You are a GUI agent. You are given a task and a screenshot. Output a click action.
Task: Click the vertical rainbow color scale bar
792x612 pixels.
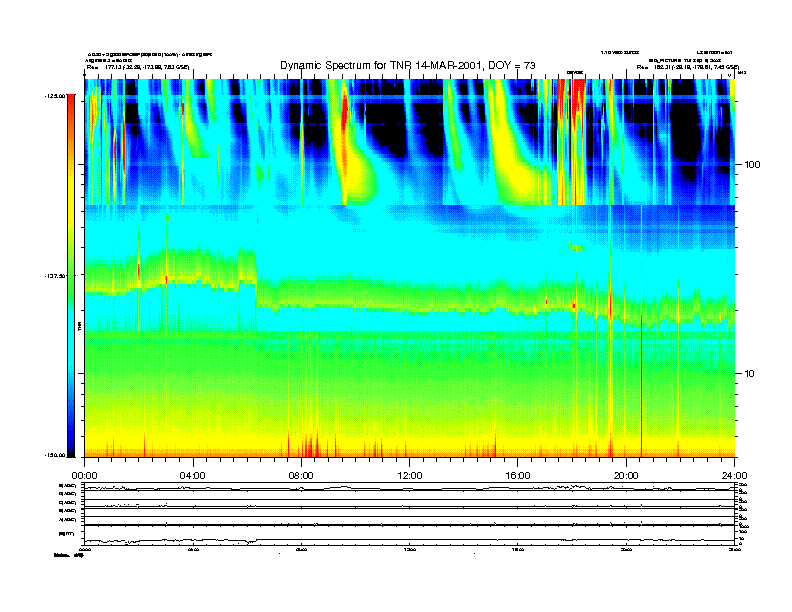(x=71, y=276)
